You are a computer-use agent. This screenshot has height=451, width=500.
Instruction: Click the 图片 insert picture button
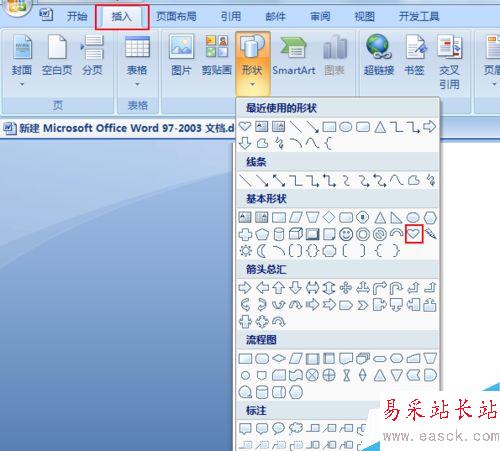pos(181,55)
